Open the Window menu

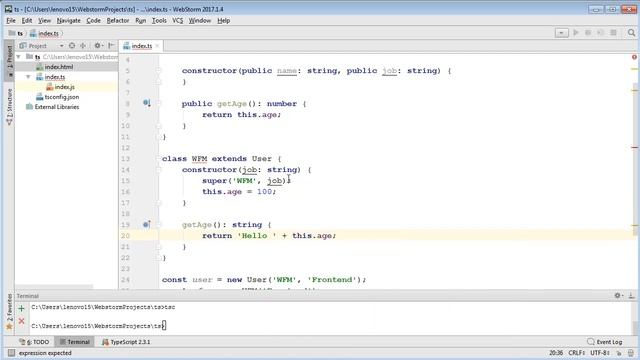(200, 20)
